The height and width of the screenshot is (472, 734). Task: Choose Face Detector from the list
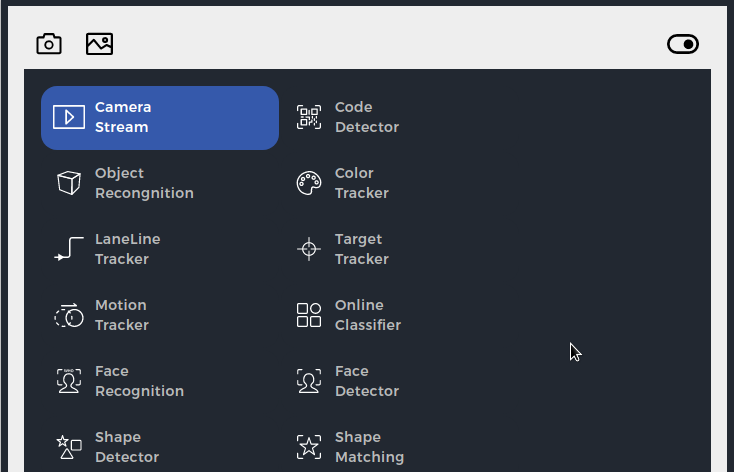[366, 381]
